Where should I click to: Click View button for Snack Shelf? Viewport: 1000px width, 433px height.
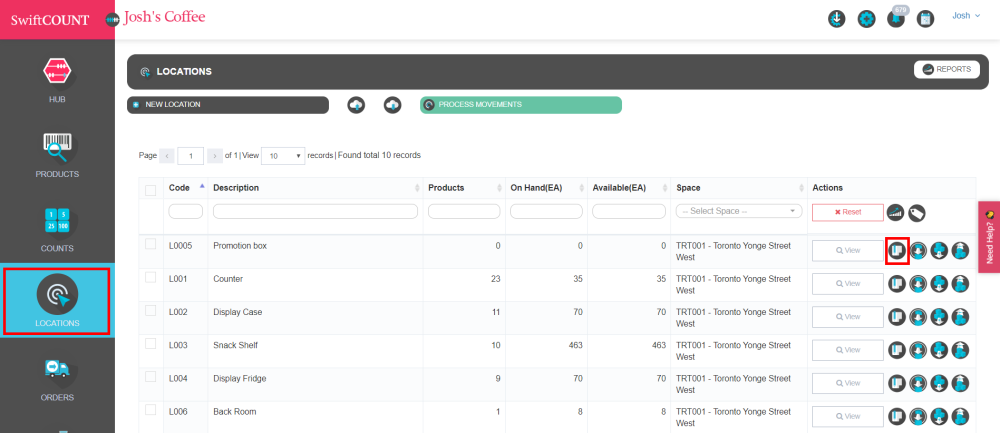pyautogui.click(x=848, y=350)
